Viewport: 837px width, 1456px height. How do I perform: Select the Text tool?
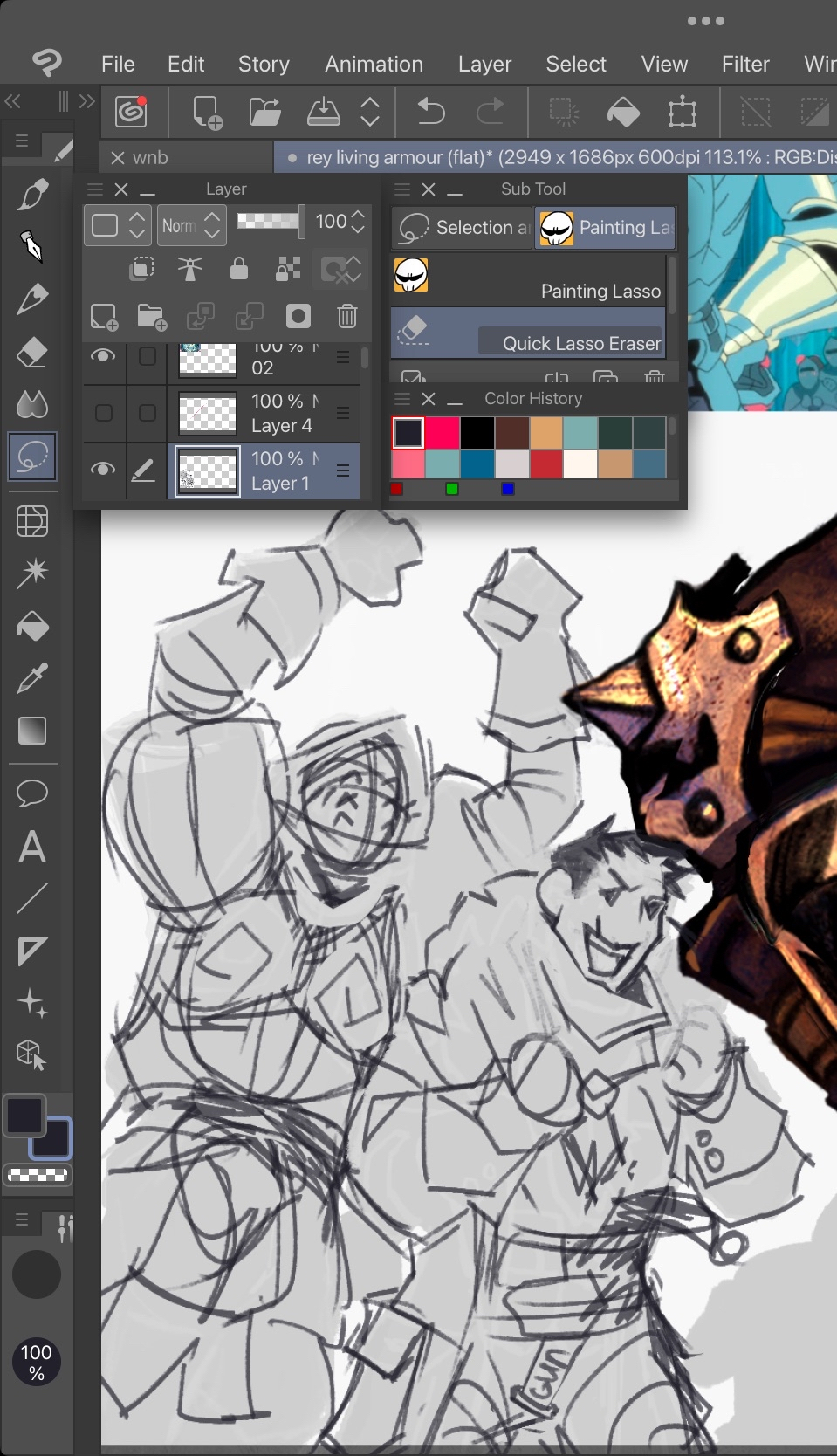pos(32,847)
